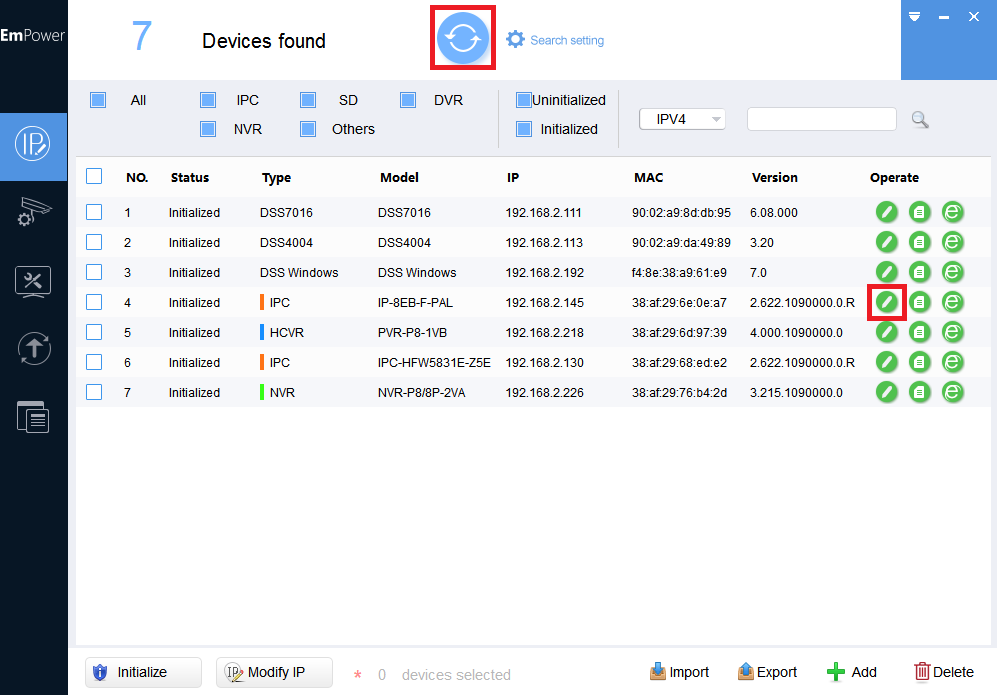This screenshot has height=695, width=997.
Task: Click the Delete button
Action: [x=944, y=672]
